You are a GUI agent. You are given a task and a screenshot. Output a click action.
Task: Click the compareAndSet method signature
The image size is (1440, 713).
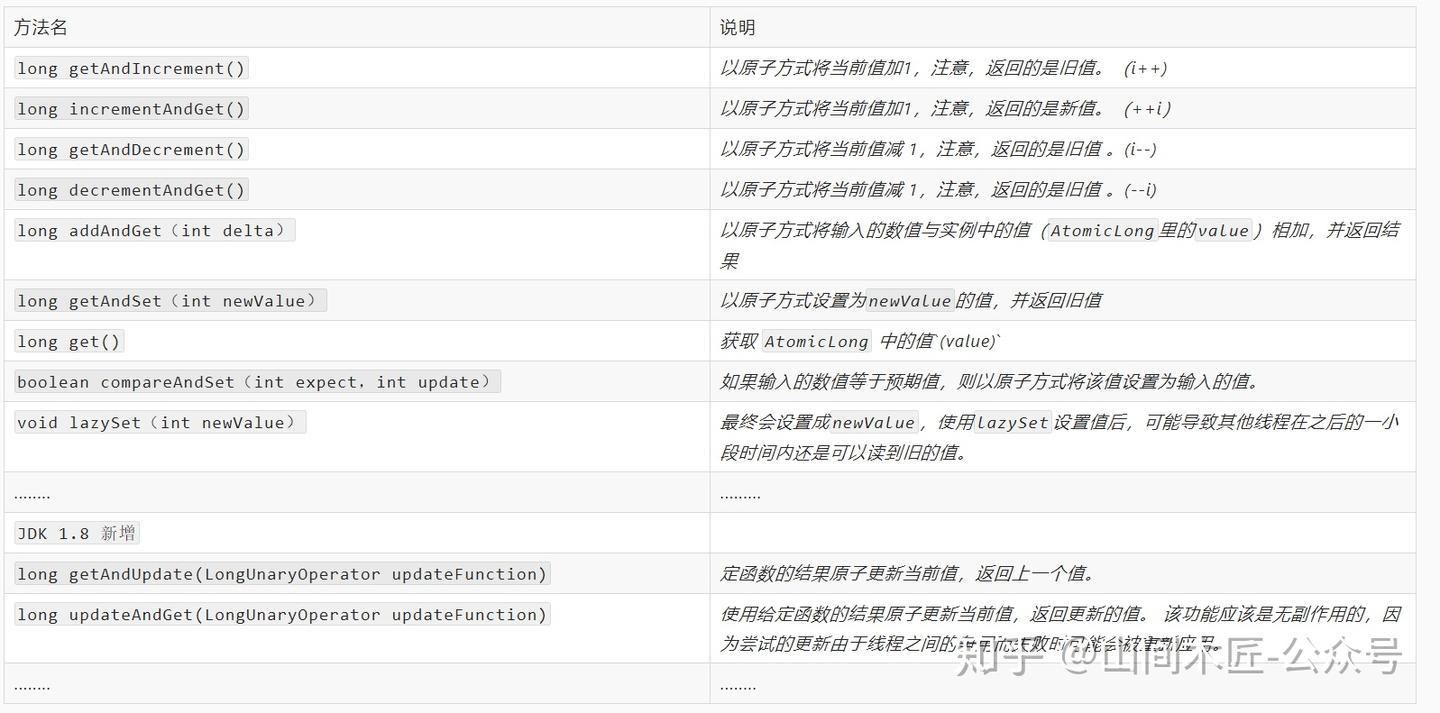coord(255,381)
